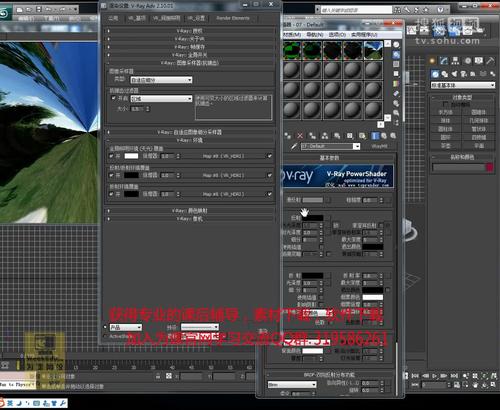Open the material name dropdown (07 - Default)
The width and height of the screenshot is (500, 410).
[330, 146]
